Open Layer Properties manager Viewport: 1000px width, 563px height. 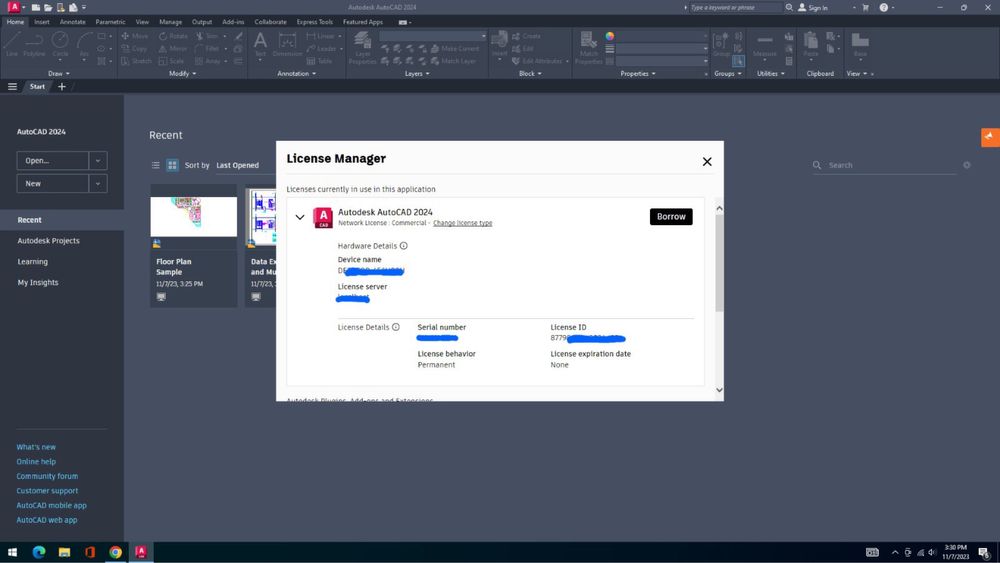pyautogui.click(x=362, y=48)
